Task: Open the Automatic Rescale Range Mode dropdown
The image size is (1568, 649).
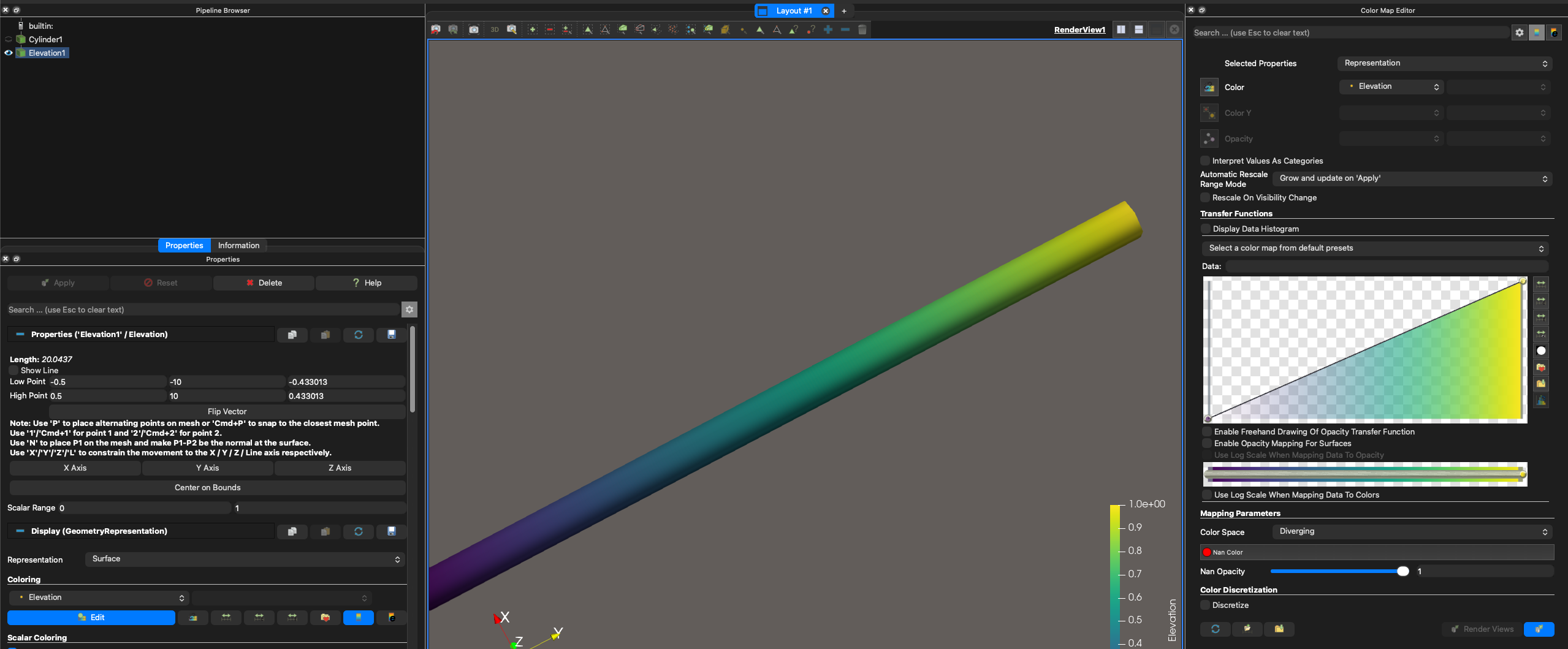Action: pos(1411,178)
